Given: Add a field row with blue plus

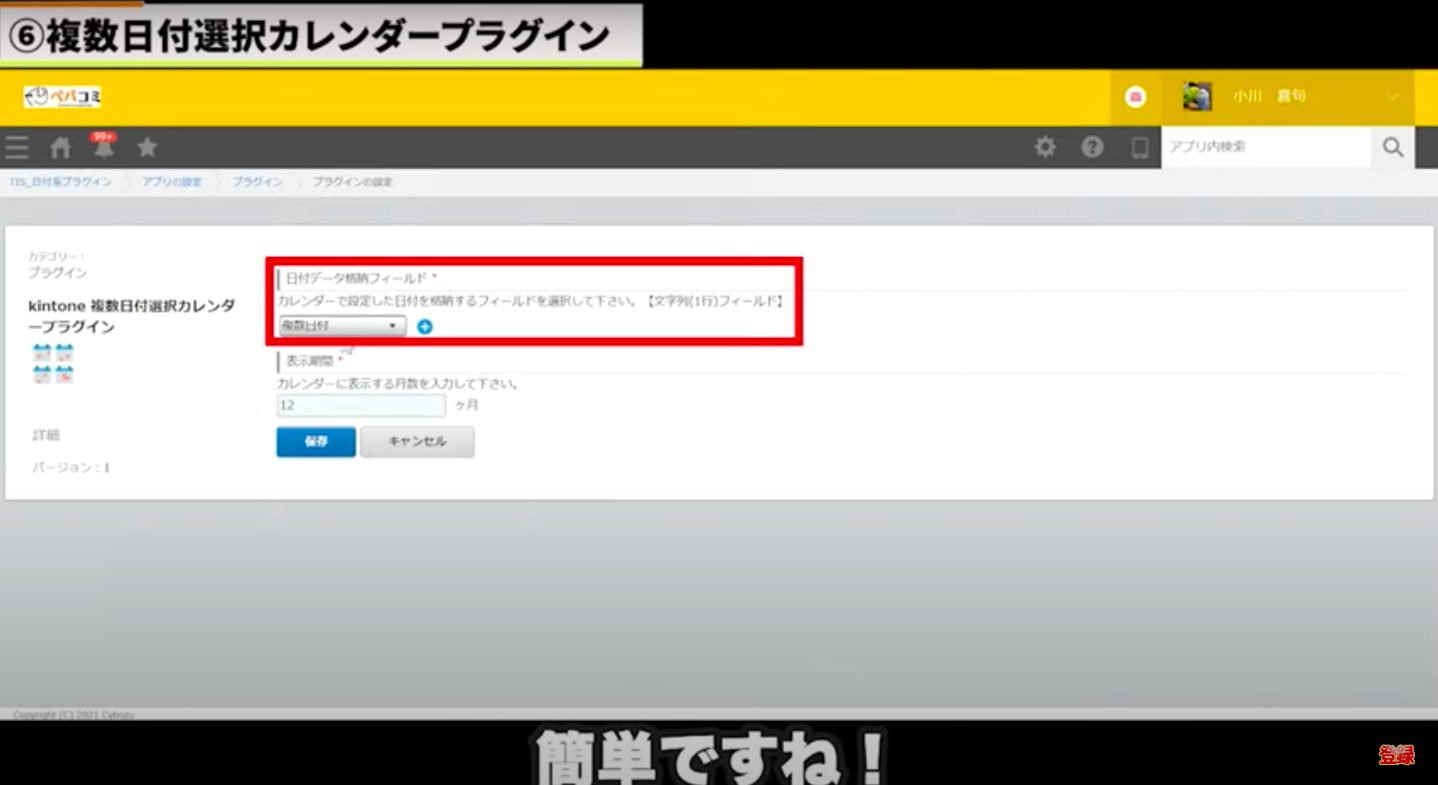Looking at the screenshot, I should (425, 326).
